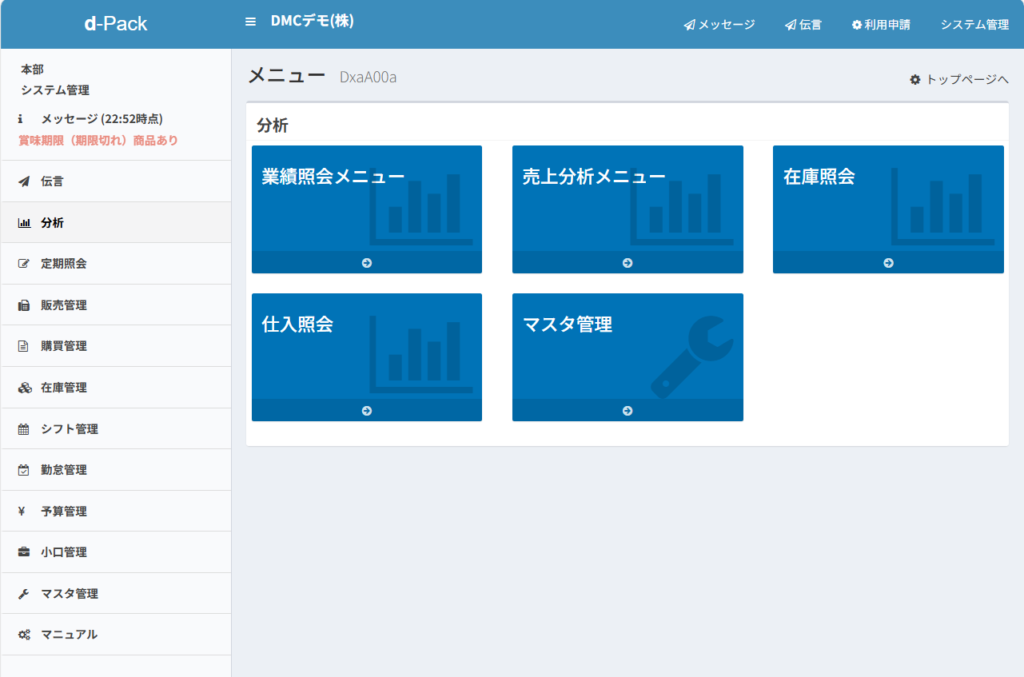The height and width of the screenshot is (677, 1024).
Task: Click the arrow icon under 業績照会メニュー tile
Action: point(367,263)
